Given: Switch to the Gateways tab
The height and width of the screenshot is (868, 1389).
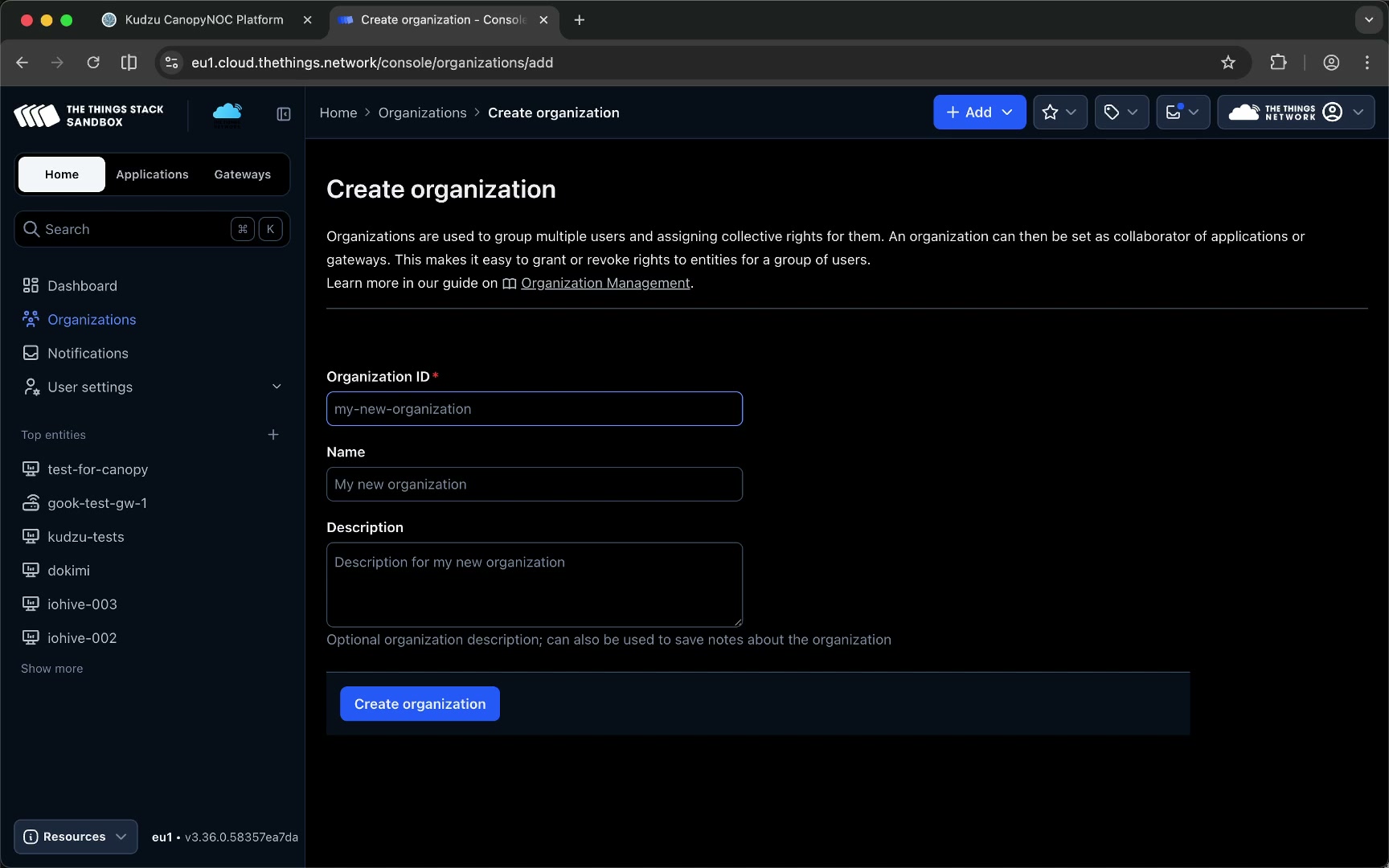Looking at the screenshot, I should 243,174.
